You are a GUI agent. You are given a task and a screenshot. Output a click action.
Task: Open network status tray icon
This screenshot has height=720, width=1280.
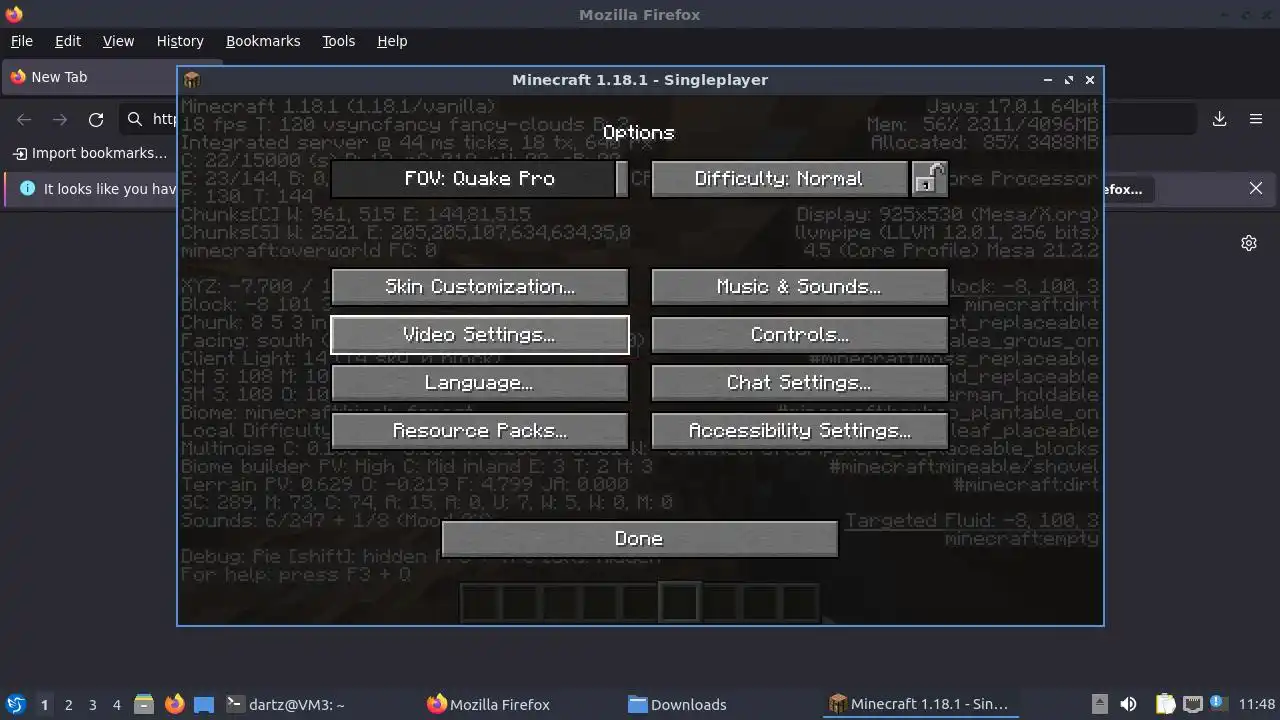coord(1192,704)
